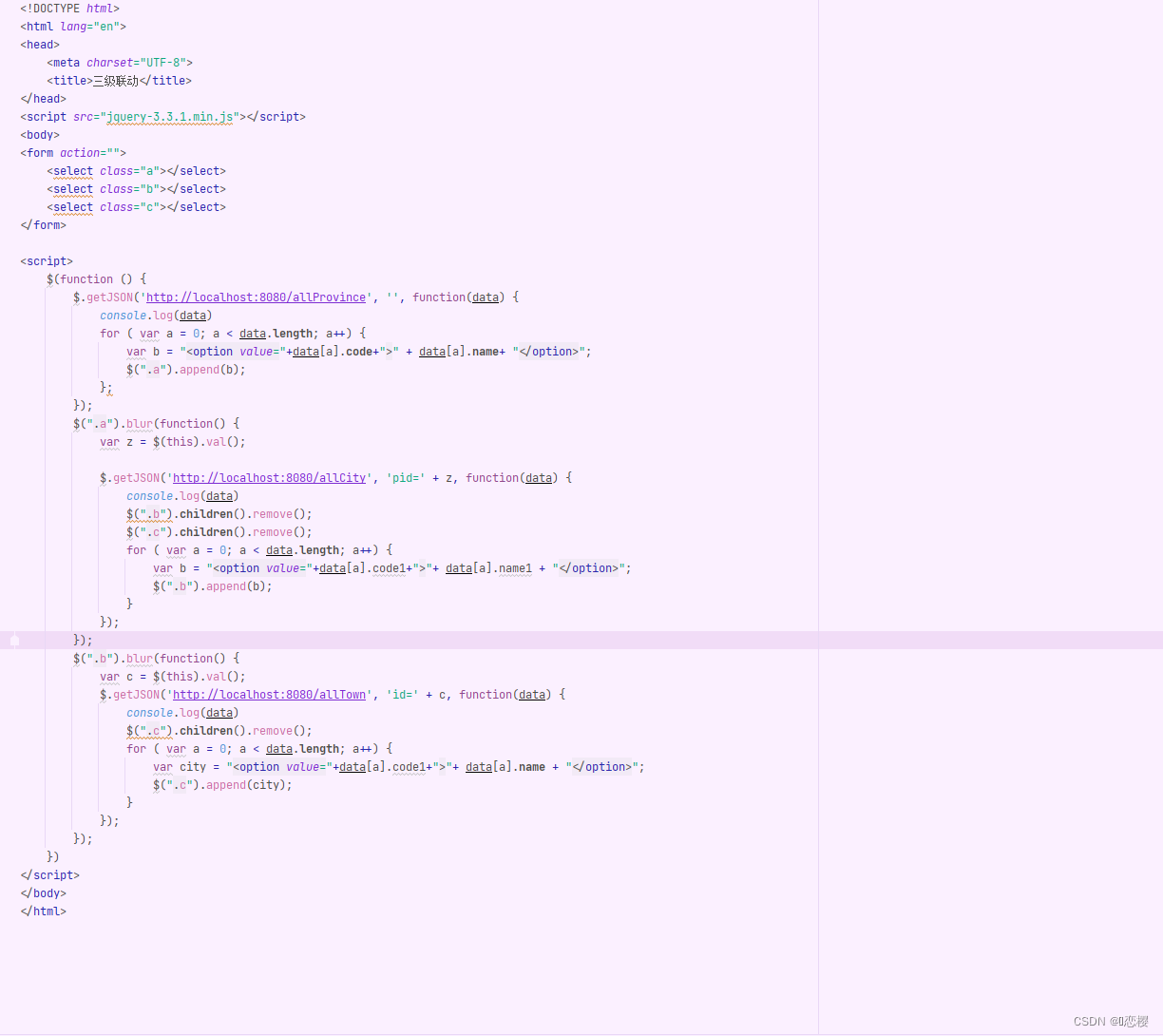Click $(".c").append(city); statement
The image size is (1163, 1036).
tap(222, 785)
